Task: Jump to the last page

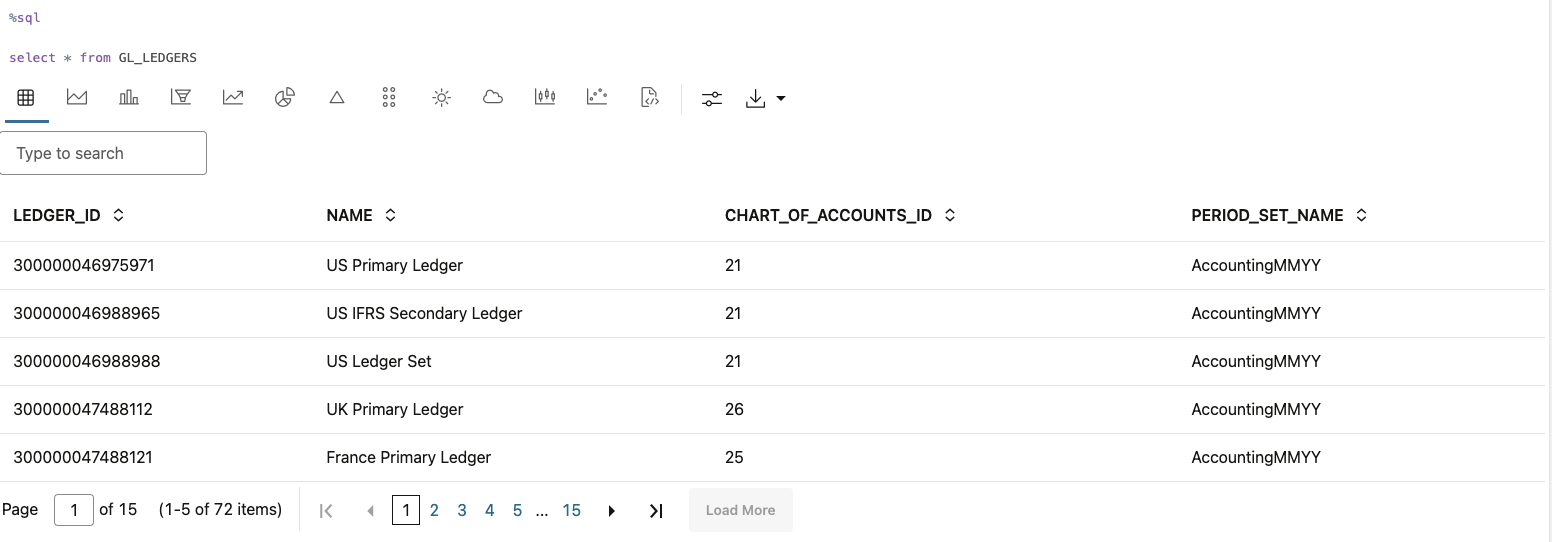Action: (x=656, y=511)
